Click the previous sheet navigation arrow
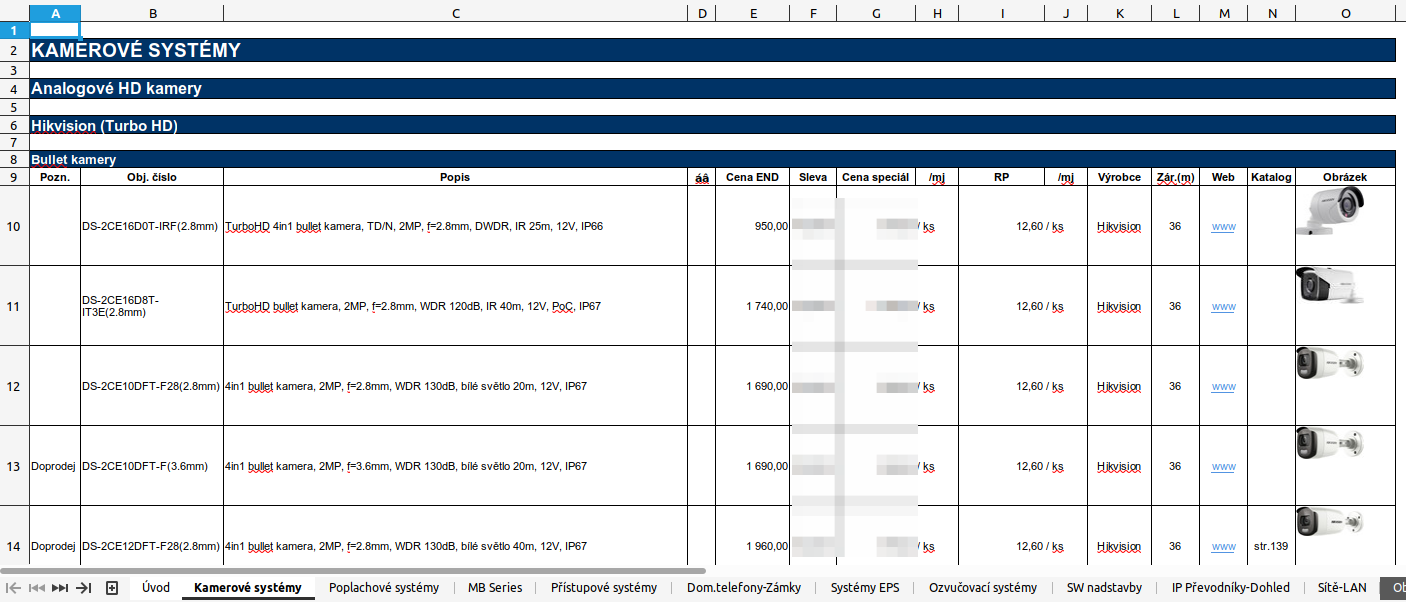This screenshot has width=1406, height=602. click(x=37, y=588)
